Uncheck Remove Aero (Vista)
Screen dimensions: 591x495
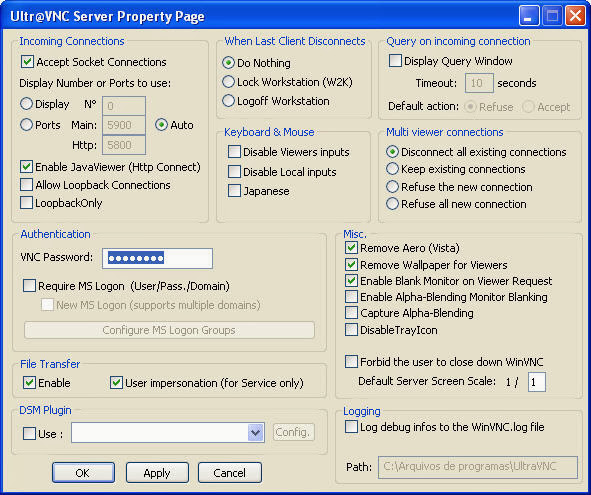pos(351,248)
